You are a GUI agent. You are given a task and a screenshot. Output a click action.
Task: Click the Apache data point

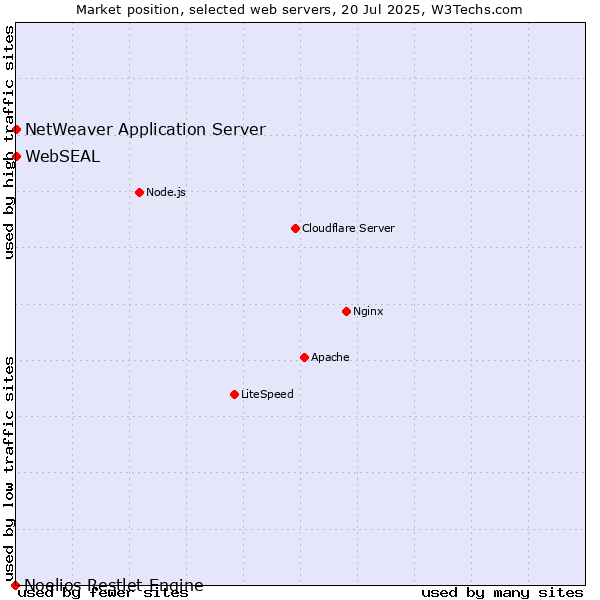click(304, 357)
